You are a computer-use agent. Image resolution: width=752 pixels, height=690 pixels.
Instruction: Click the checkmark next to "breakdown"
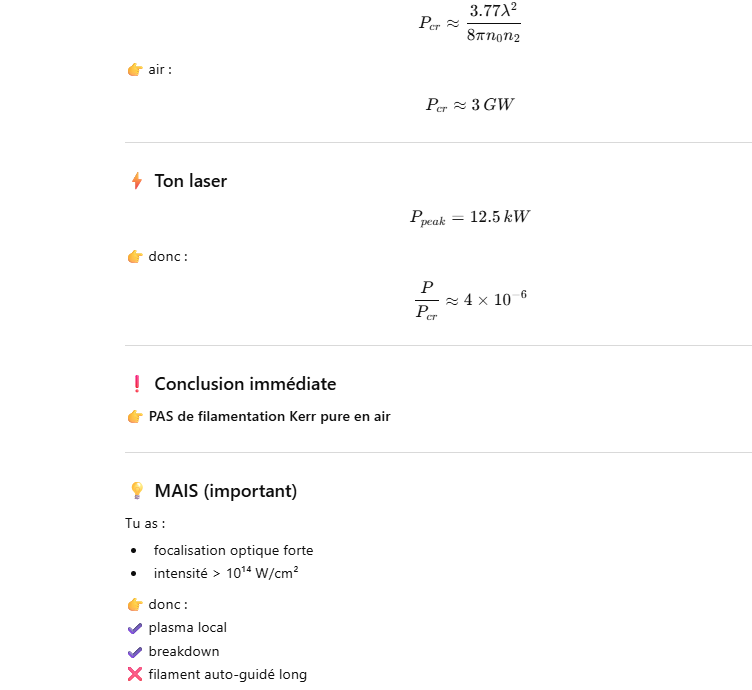coord(135,651)
